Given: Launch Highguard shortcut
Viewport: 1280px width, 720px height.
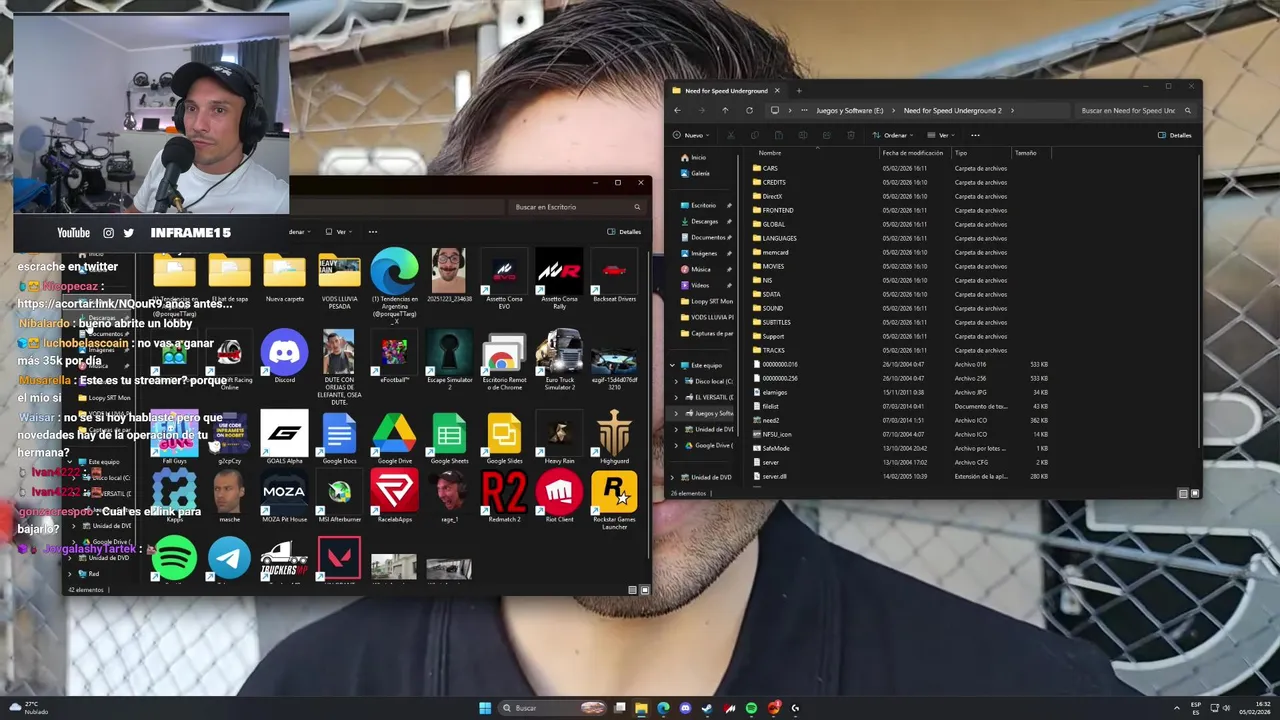Looking at the screenshot, I should pos(614,438).
